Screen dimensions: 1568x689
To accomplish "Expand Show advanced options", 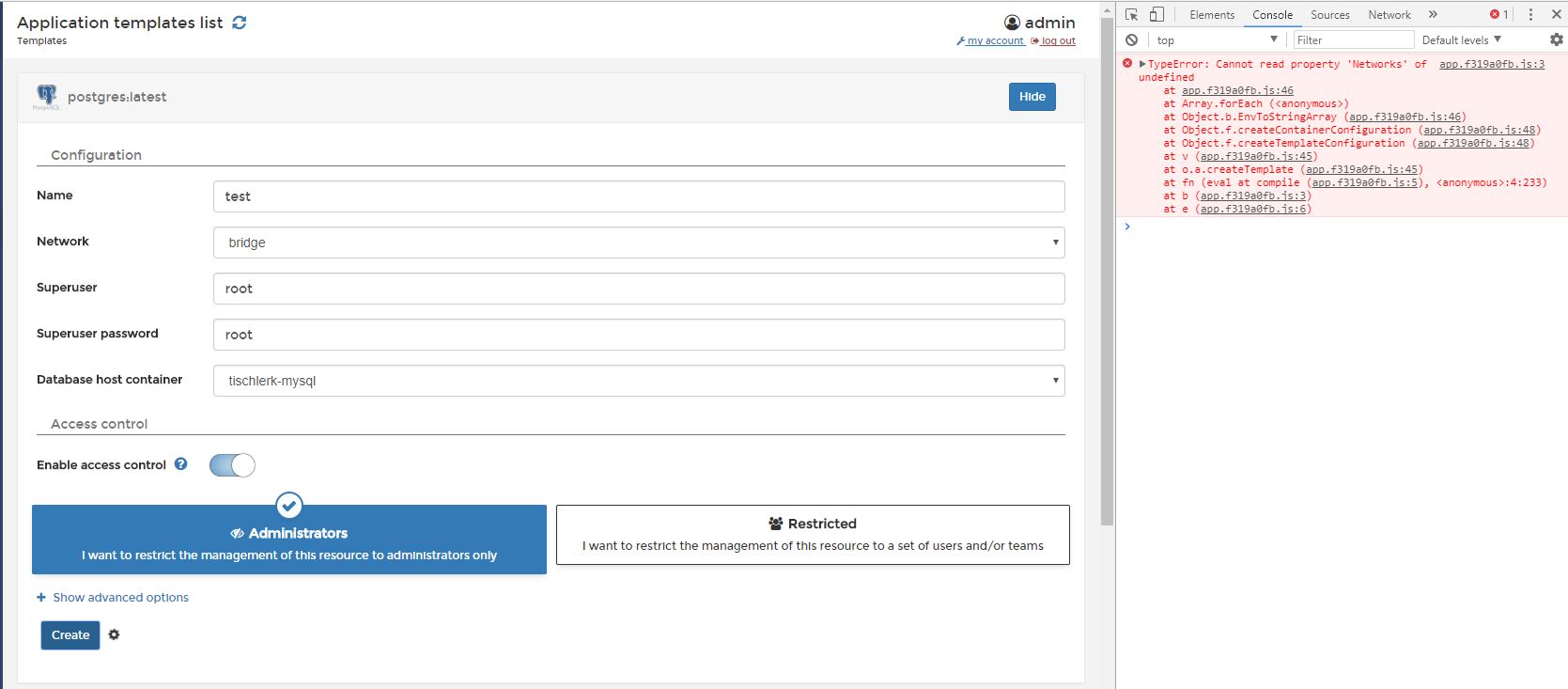I will click(113, 598).
